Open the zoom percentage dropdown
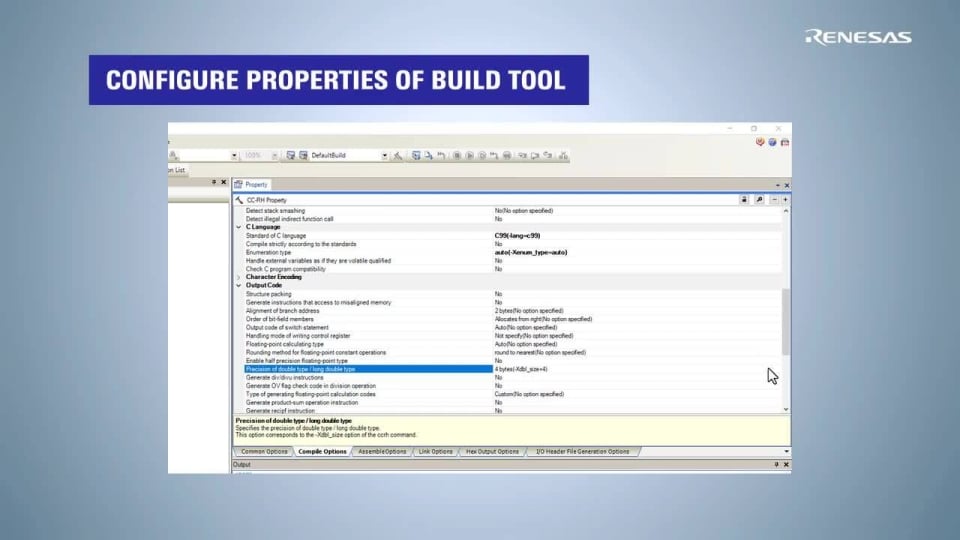Viewport: 960px width, 540px height. (272, 155)
